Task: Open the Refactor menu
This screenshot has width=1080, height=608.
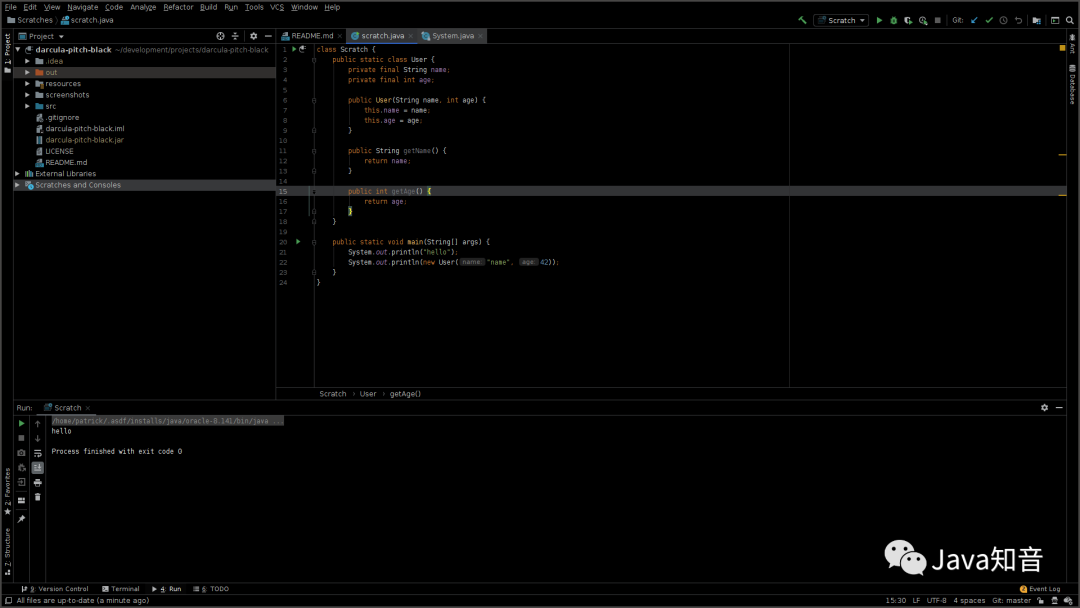Action: coord(178,7)
